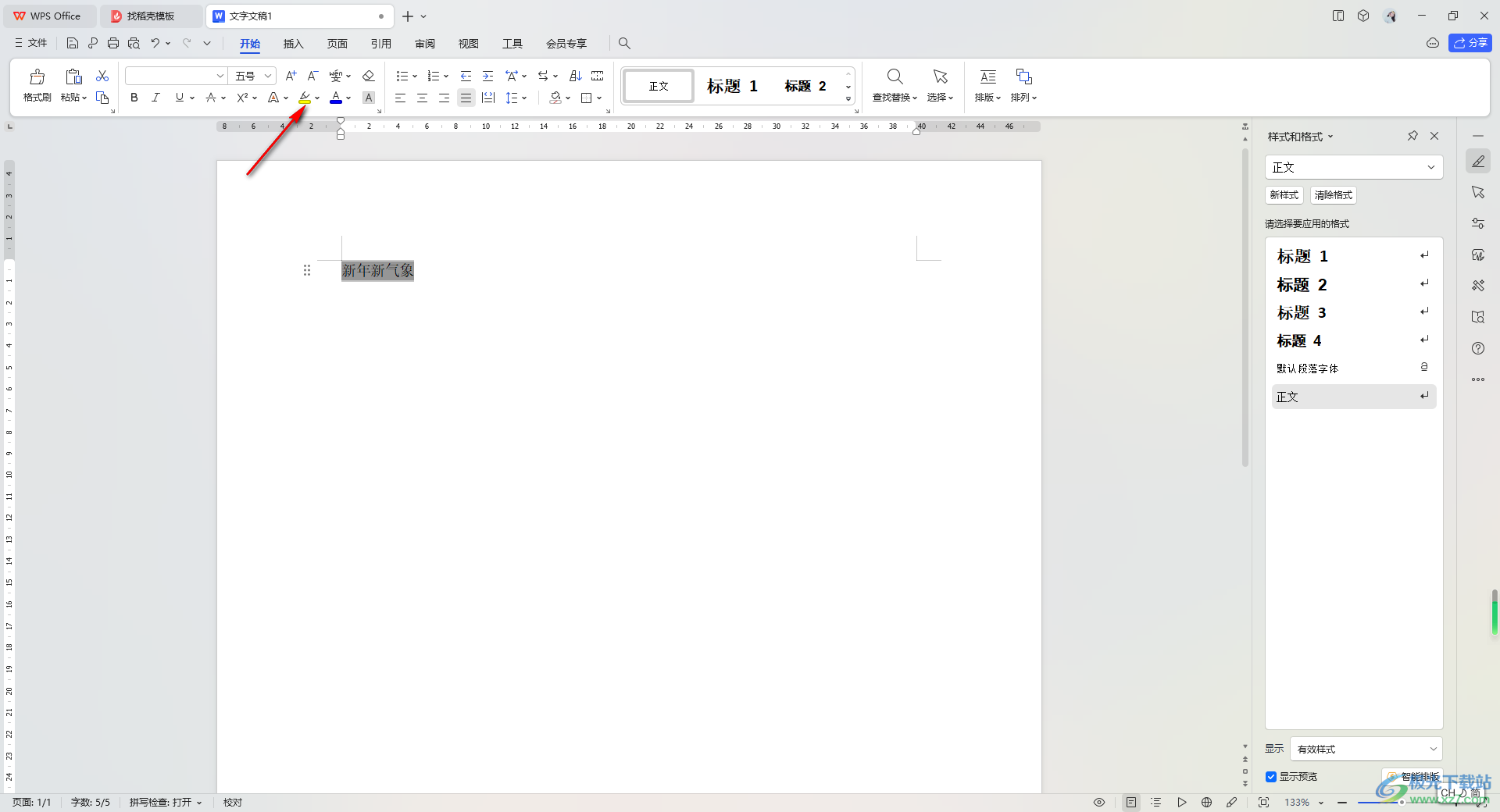This screenshot has height=812, width=1500.
Task: Increase font size with the A+ icon
Action: pyautogui.click(x=291, y=76)
